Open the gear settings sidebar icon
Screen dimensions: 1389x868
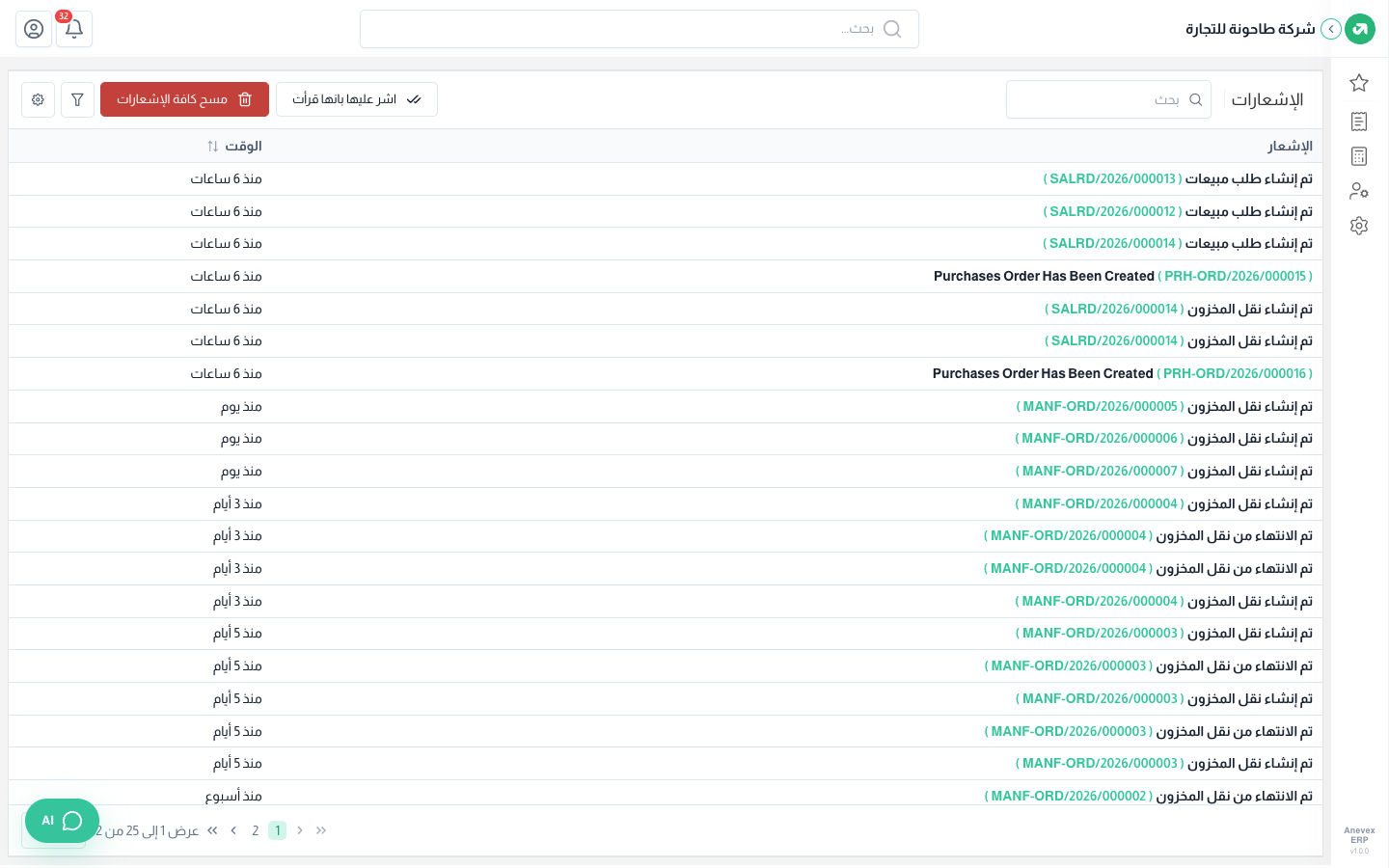[1359, 226]
